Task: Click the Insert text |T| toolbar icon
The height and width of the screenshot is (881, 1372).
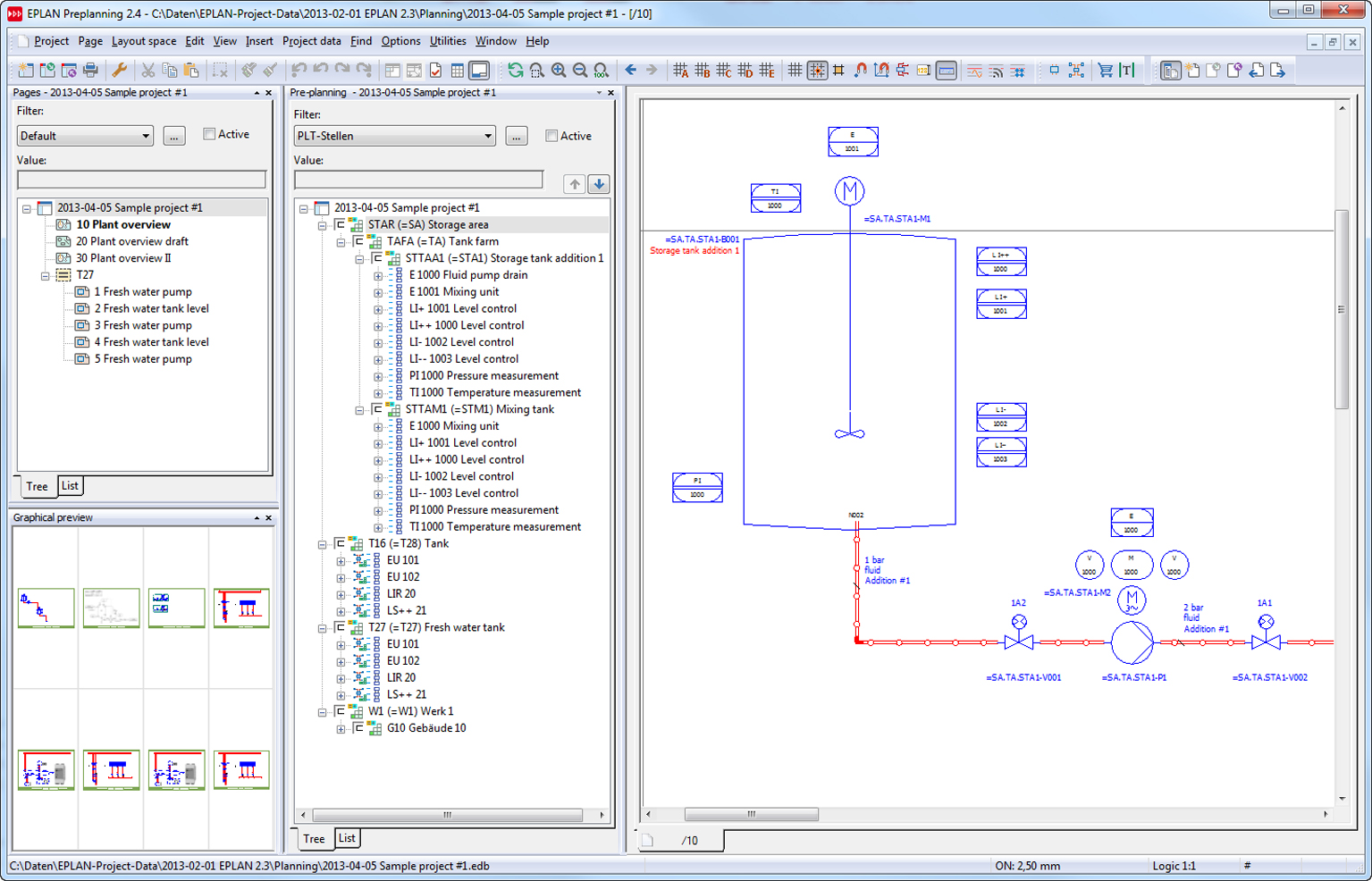Action: 1125,70
